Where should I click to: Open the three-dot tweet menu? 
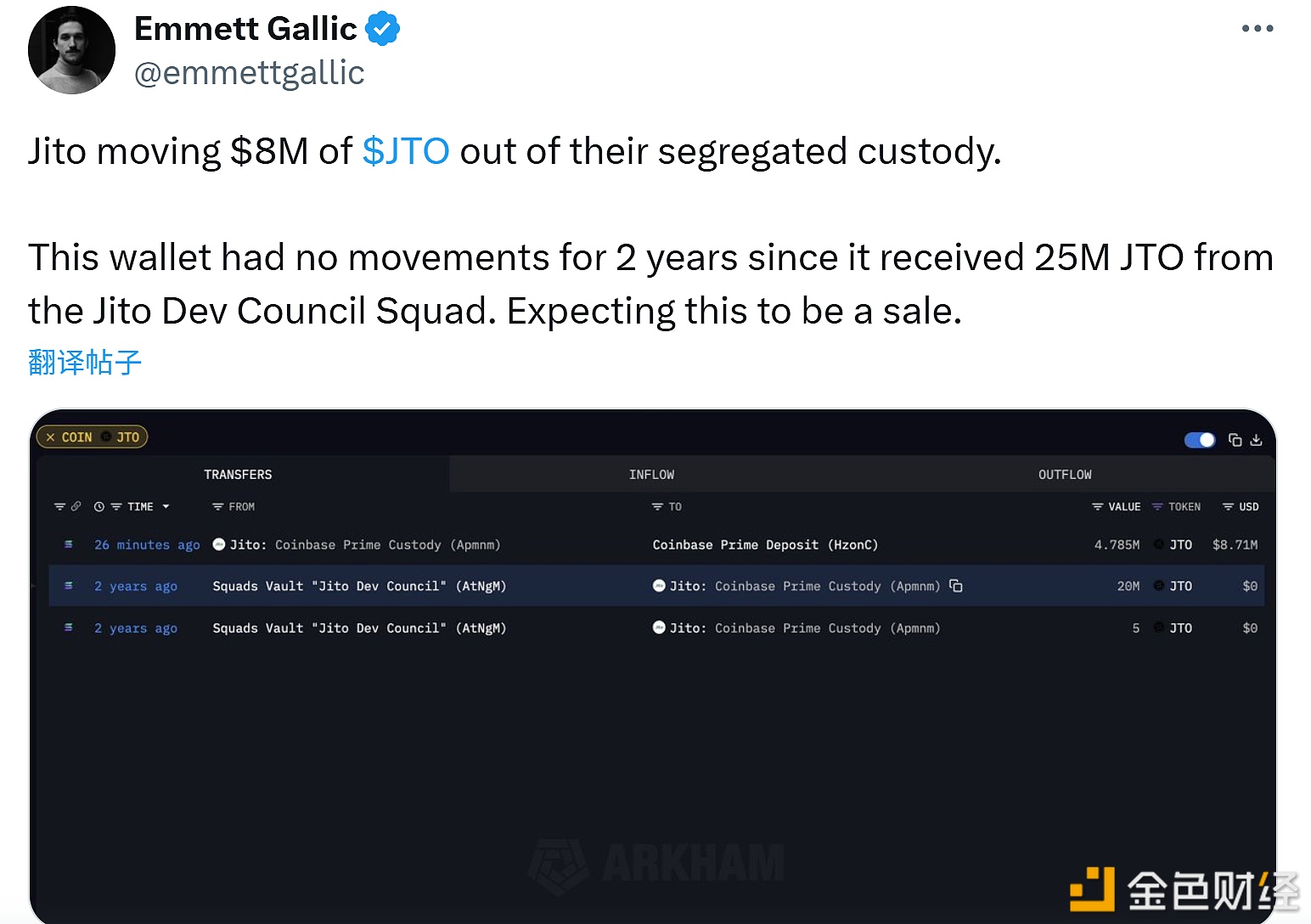1257,29
